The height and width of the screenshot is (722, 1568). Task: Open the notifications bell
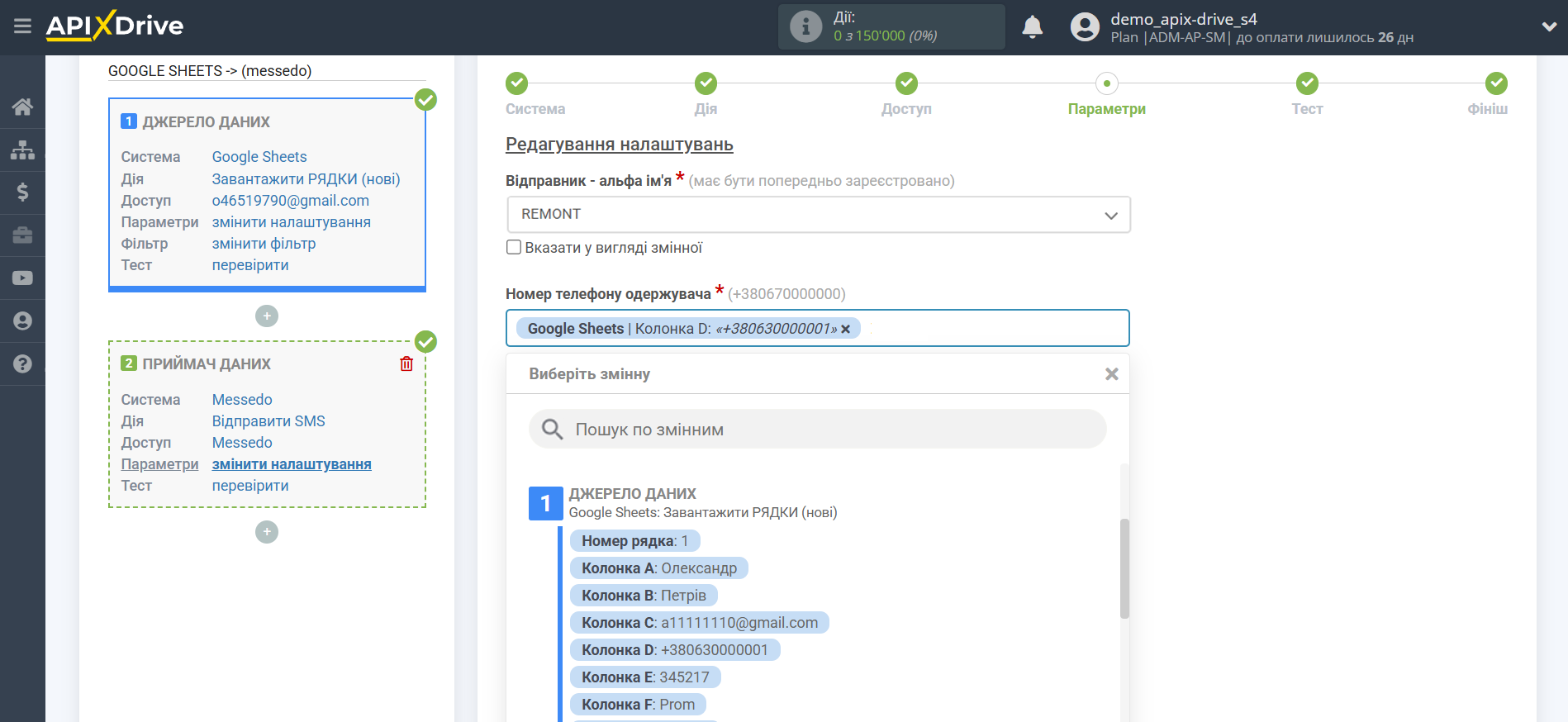(1033, 27)
